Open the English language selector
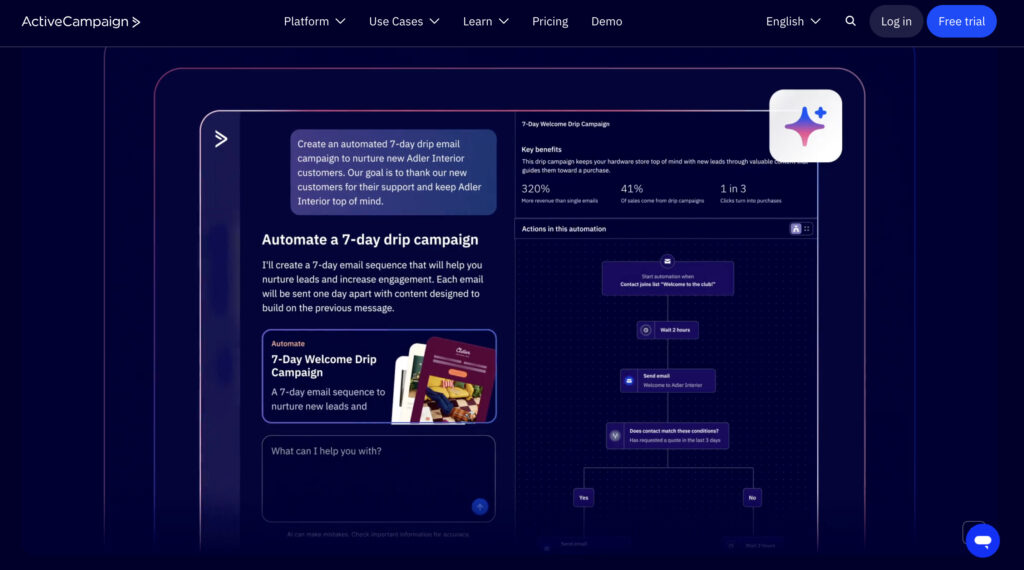The height and width of the screenshot is (570, 1024). [793, 22]
